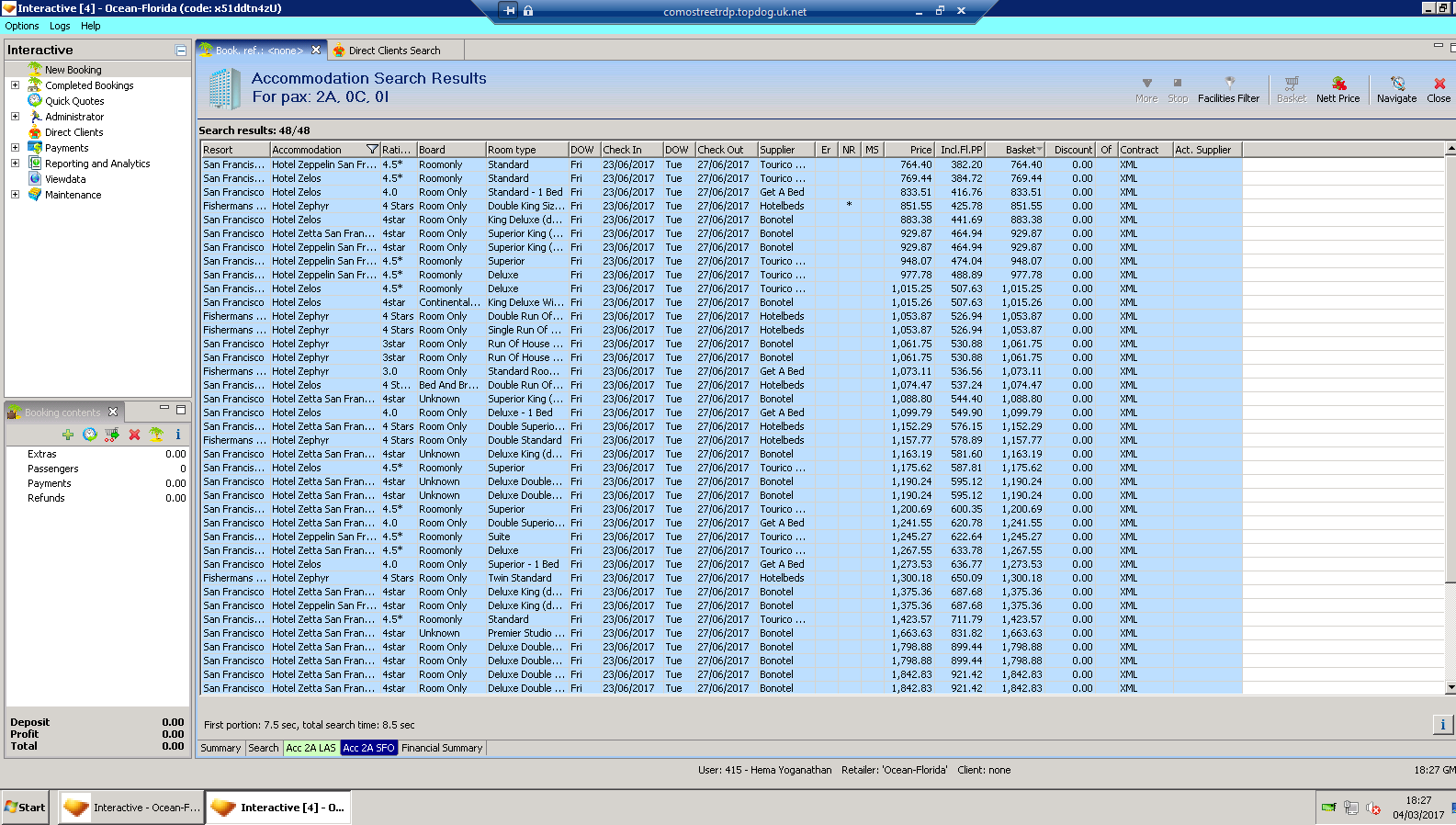Image resolution: width=1456 pixels, height=825 pixels.
Task: Click the Payments dollar icon
Action: click(35, 148)
